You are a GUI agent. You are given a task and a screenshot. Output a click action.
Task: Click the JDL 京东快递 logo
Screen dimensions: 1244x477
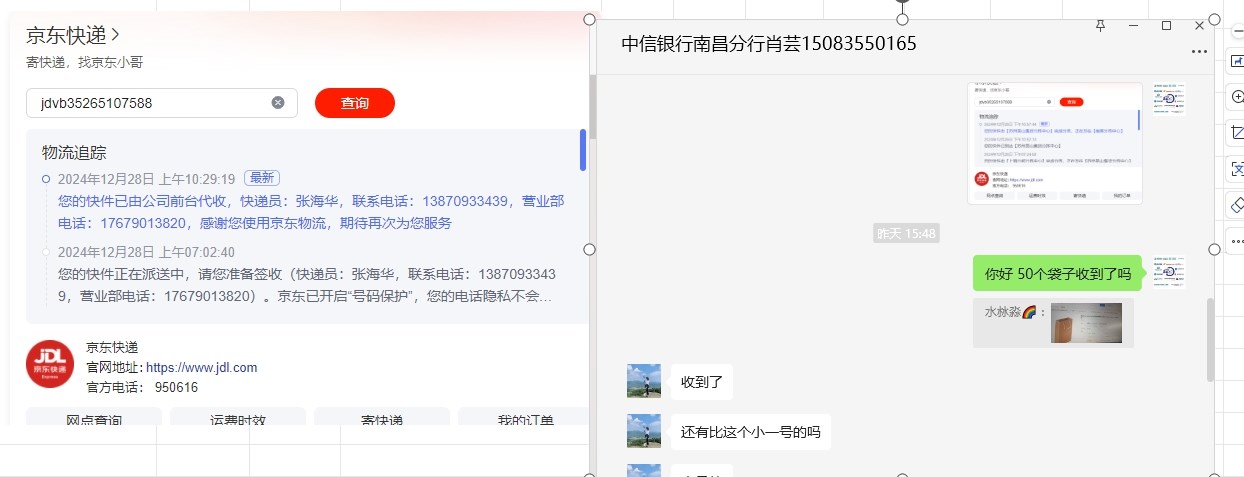50,364
